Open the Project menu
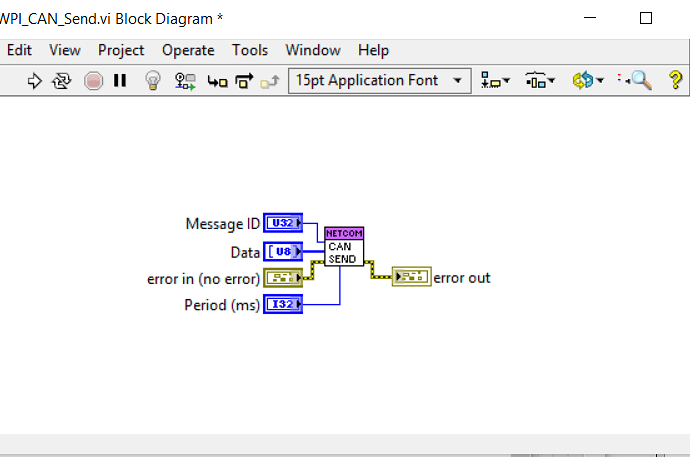 121,50
